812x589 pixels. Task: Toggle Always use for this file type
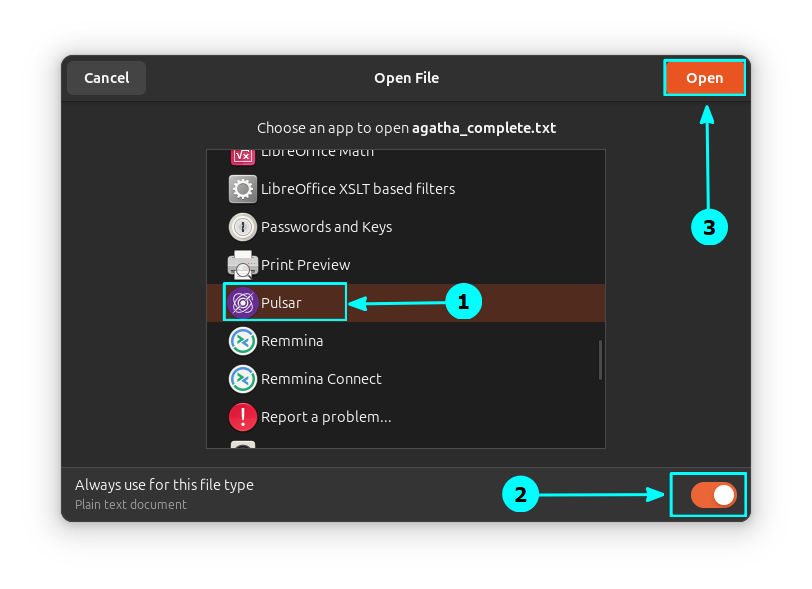pos(713,494)
